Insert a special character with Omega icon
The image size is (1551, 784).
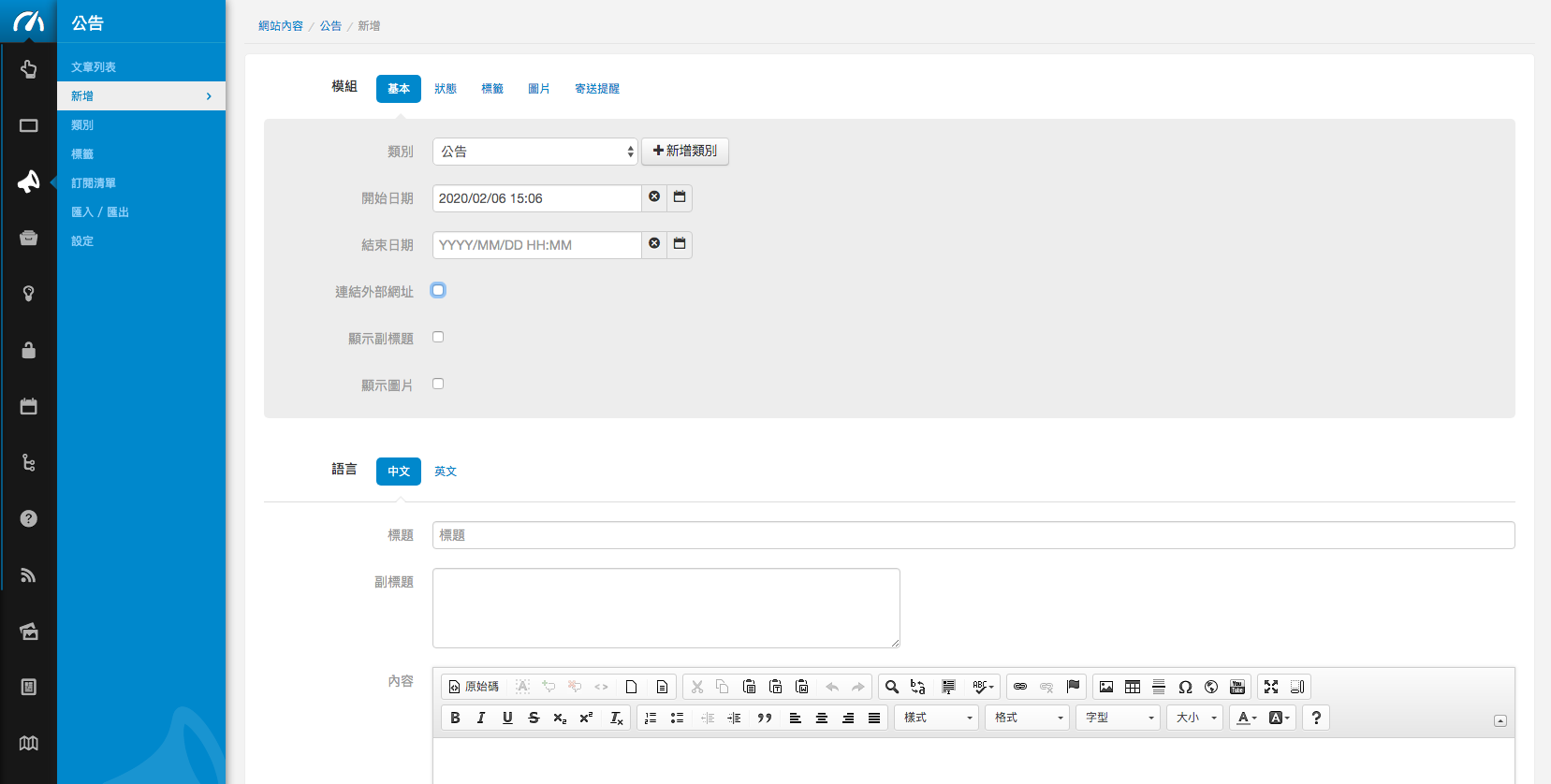tap(1185, 687)
